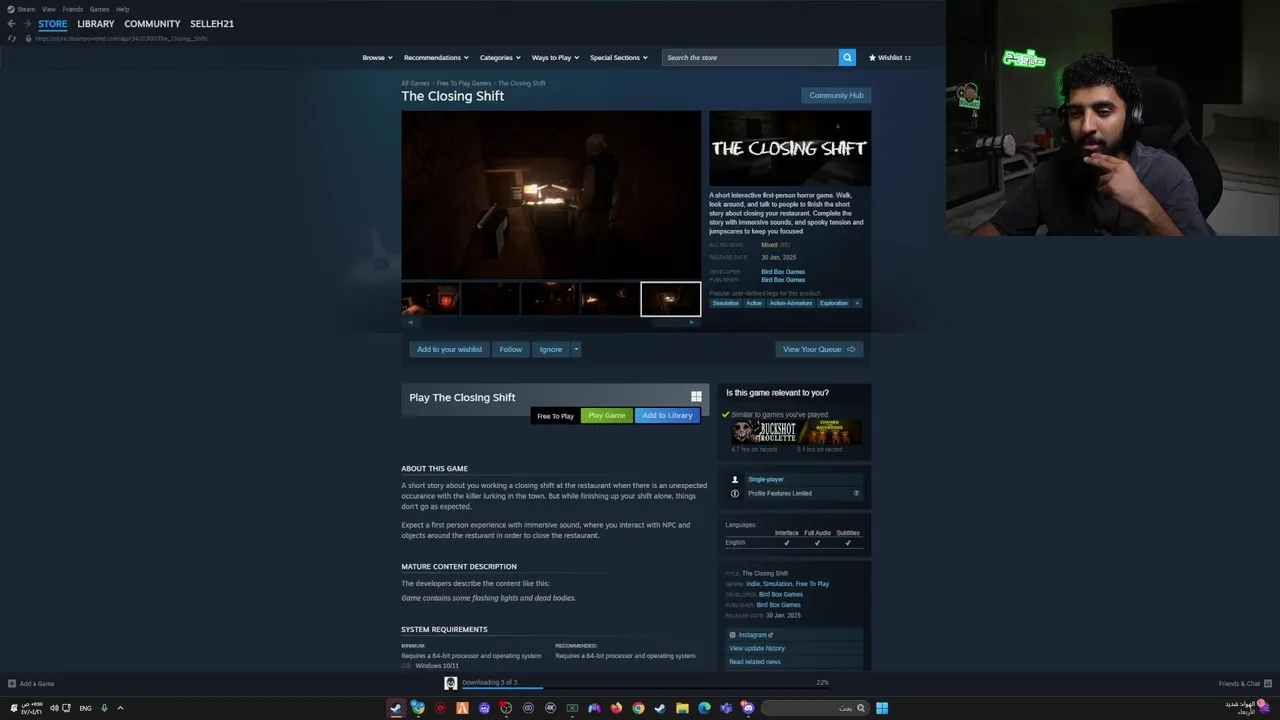This screenshot has width=1280, height=720.
Task: Click the Search the store field
Action: (750, 58)
